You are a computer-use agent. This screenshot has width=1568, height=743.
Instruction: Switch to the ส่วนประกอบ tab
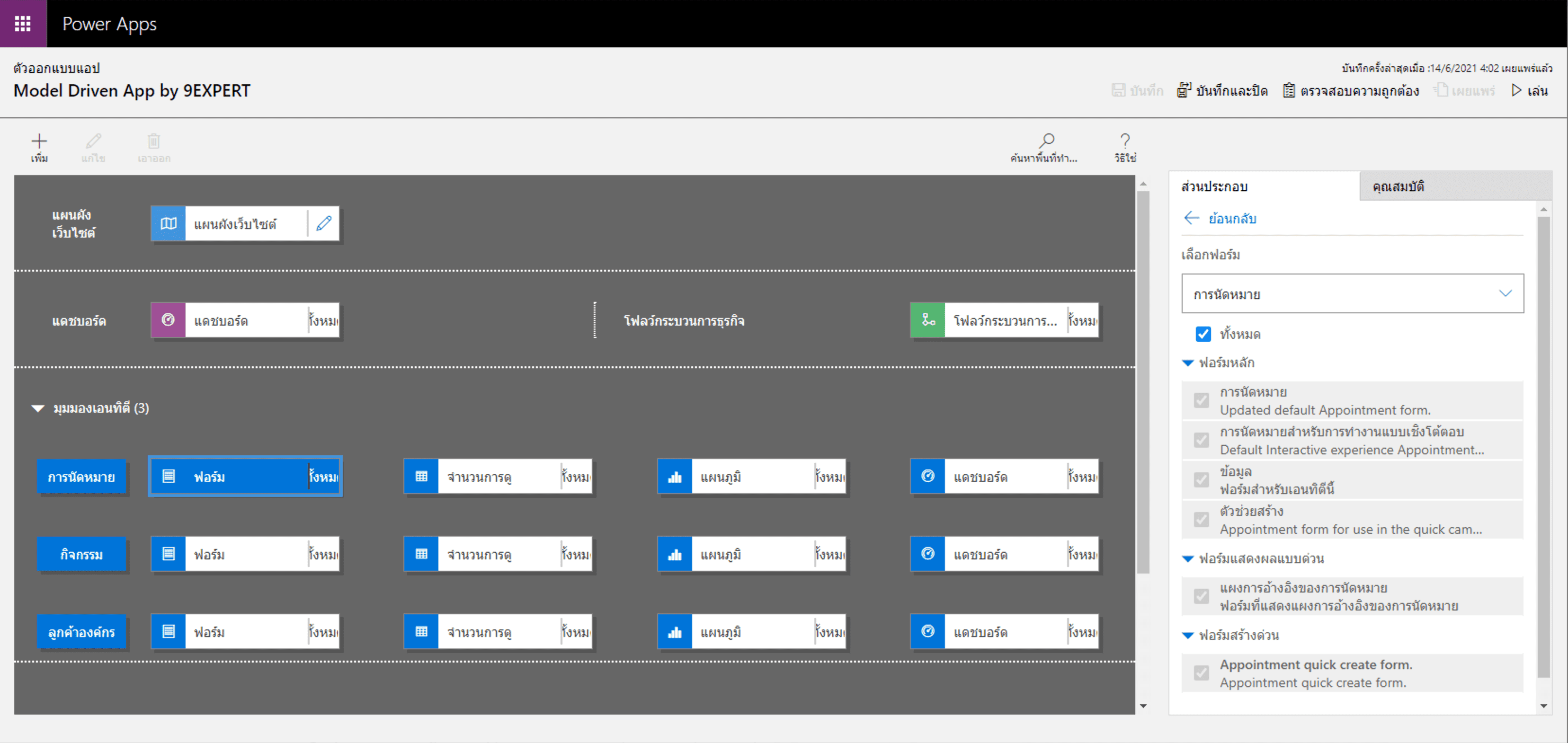click(x=1214, y=186)
